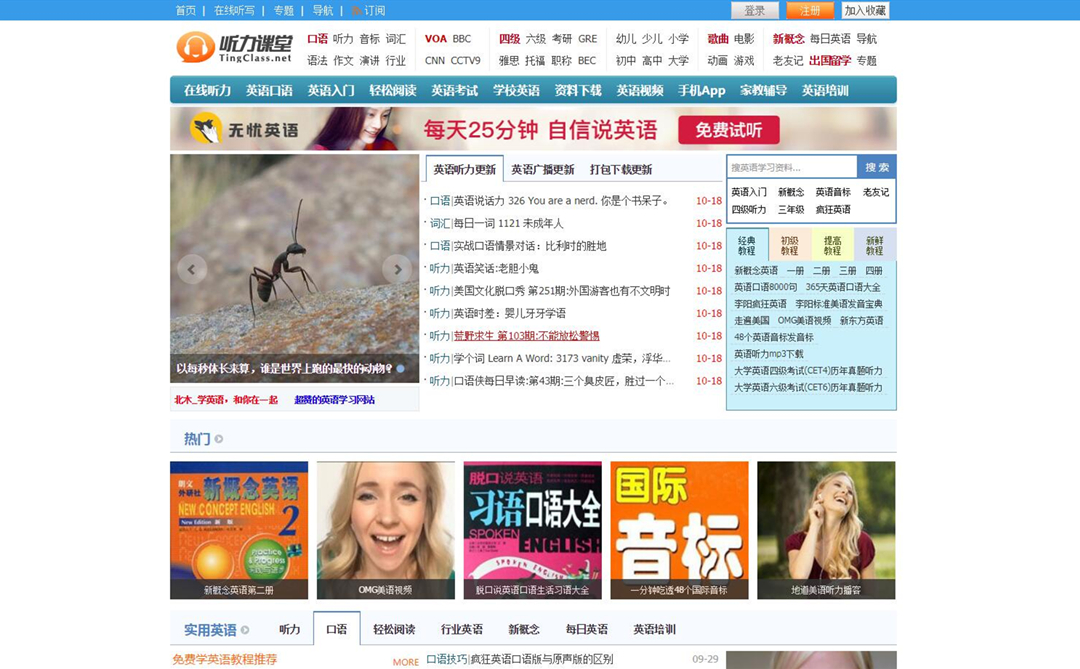Click the orange 注册 register button
The width and height of the screenshot is (1080, 669).
click(x=810, y=10)
